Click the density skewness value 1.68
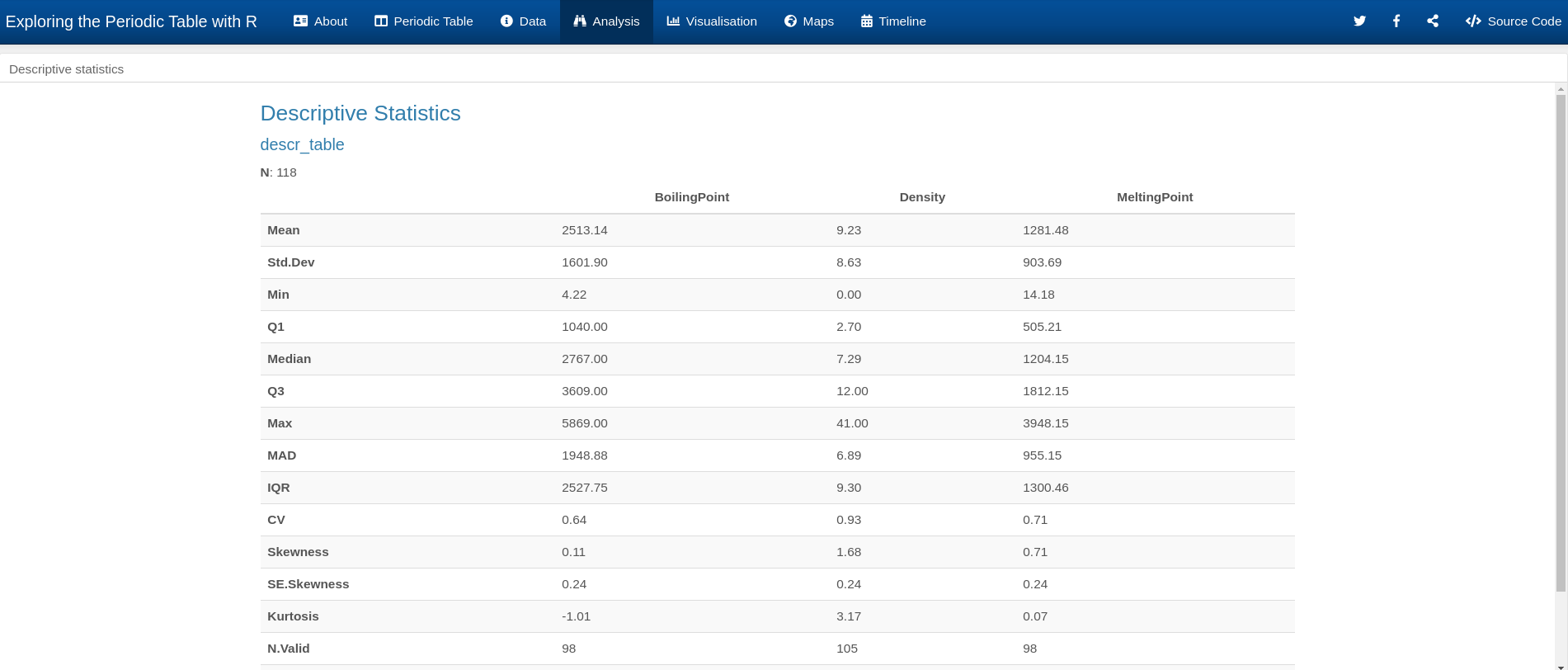This screenshot has height=670, width=1568. [x=849, y=552]
